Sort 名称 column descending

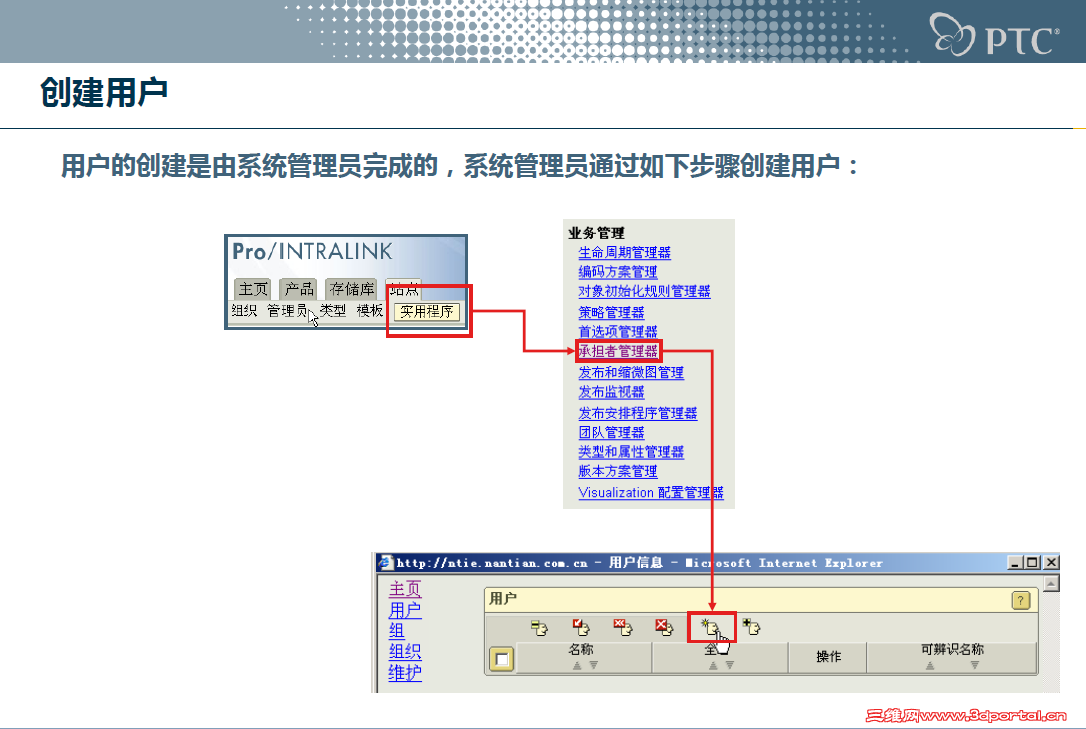pos(594,665)
